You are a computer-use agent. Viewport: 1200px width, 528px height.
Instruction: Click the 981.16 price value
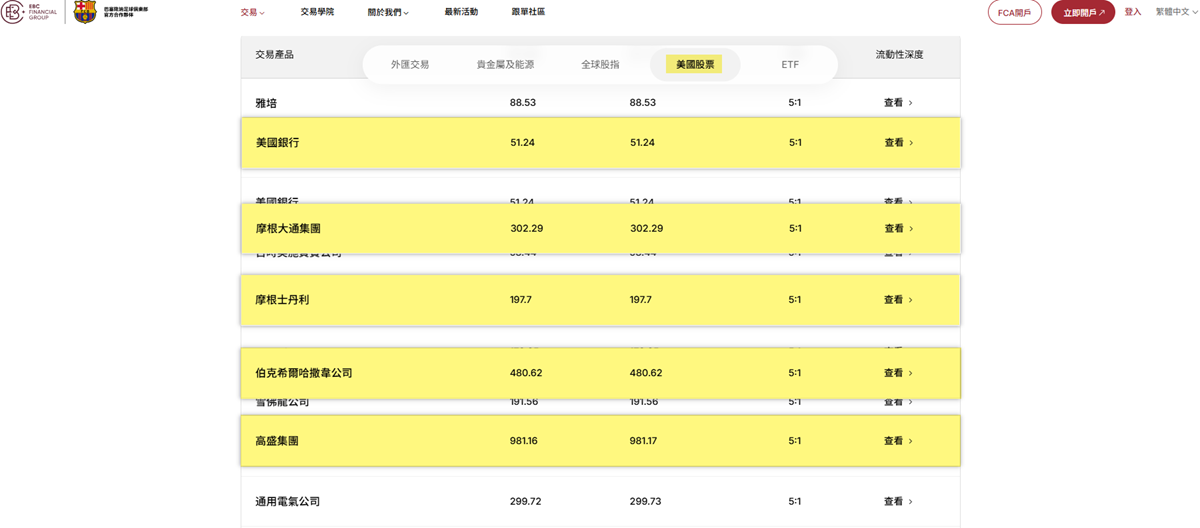point(523,441)
